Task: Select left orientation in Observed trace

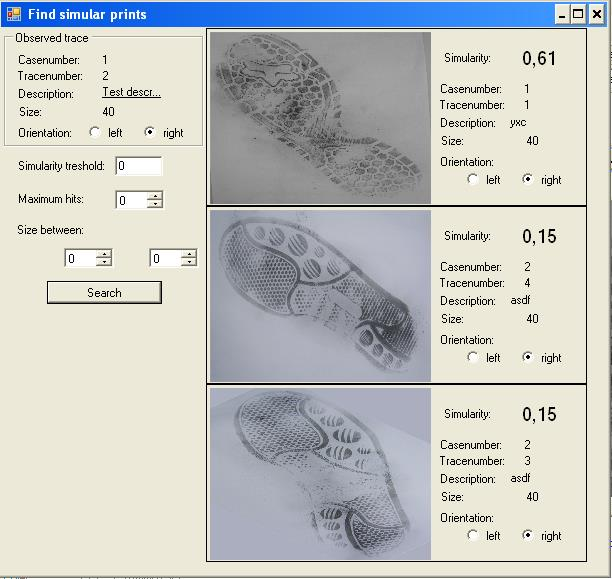Action: pos(94,132)
